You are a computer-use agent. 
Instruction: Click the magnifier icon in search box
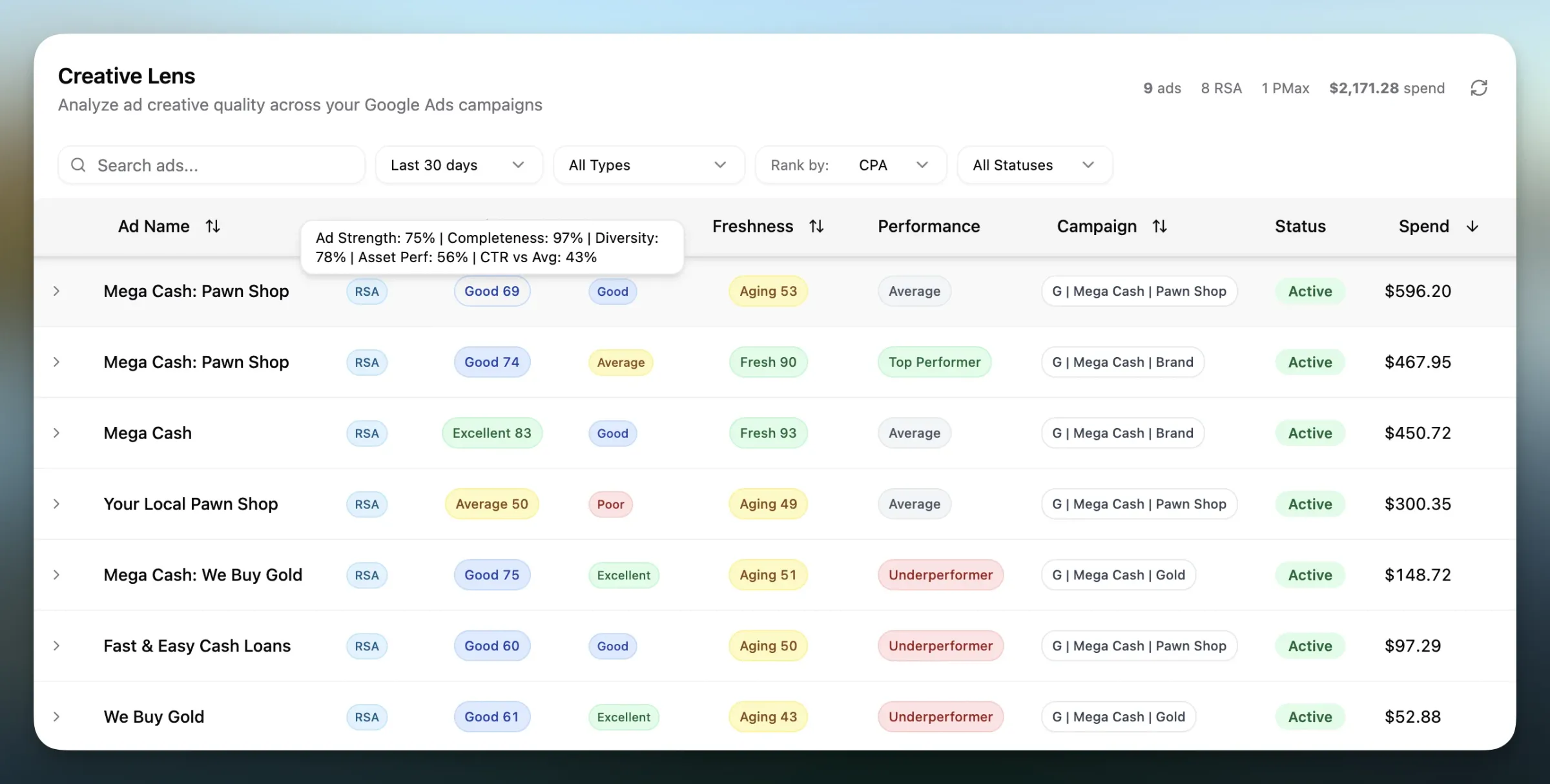pos(78,165)
